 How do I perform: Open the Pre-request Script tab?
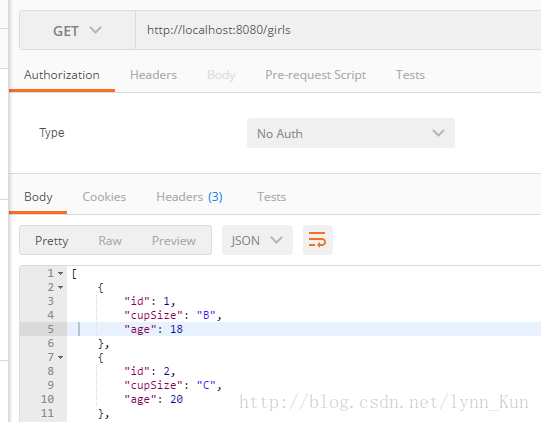tap(316, 75)
